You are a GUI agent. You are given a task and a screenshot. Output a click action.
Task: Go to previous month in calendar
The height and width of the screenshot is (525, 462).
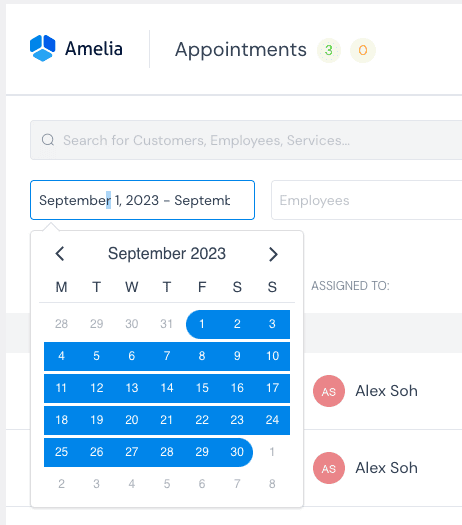pyautogui.click(x=60, y=254)
